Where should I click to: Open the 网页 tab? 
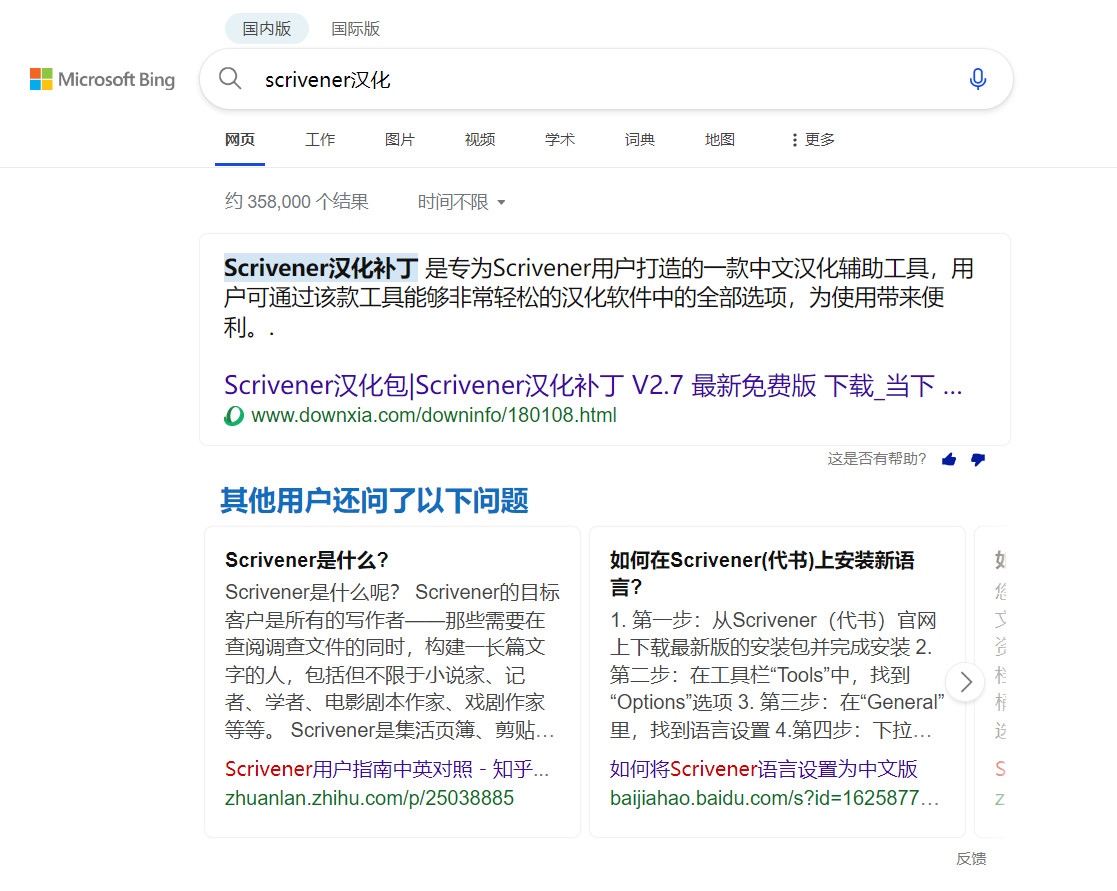(240, 140)
